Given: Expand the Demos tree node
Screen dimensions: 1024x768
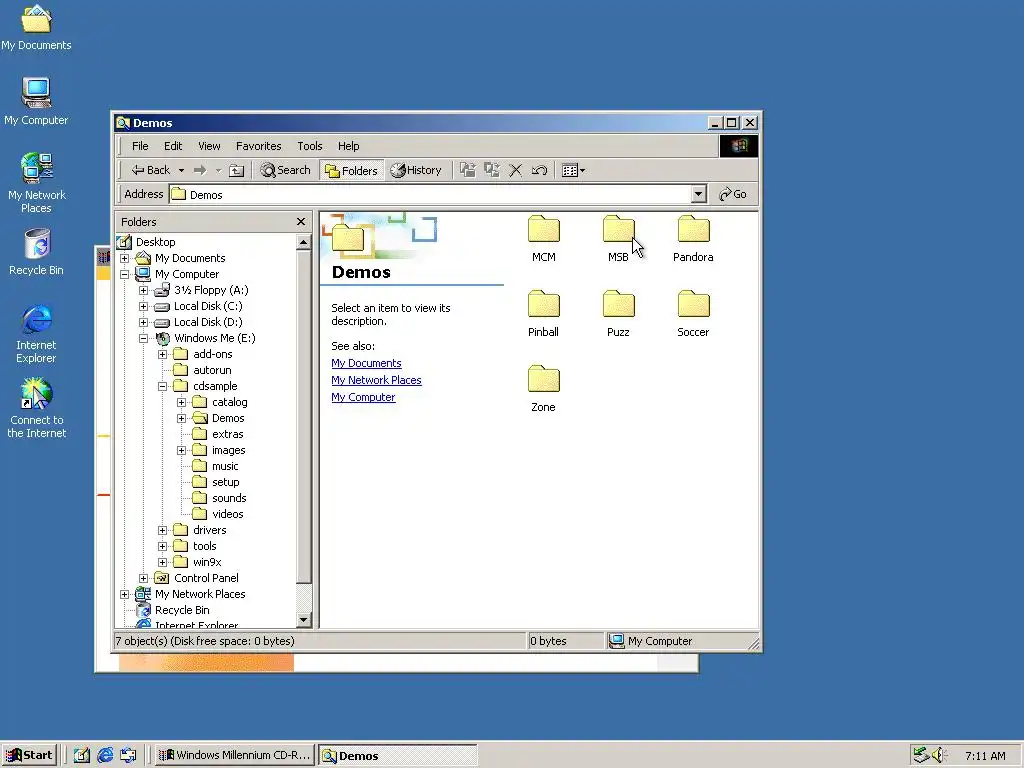Looking at the screenshot, I should click(x=182, y=419).
